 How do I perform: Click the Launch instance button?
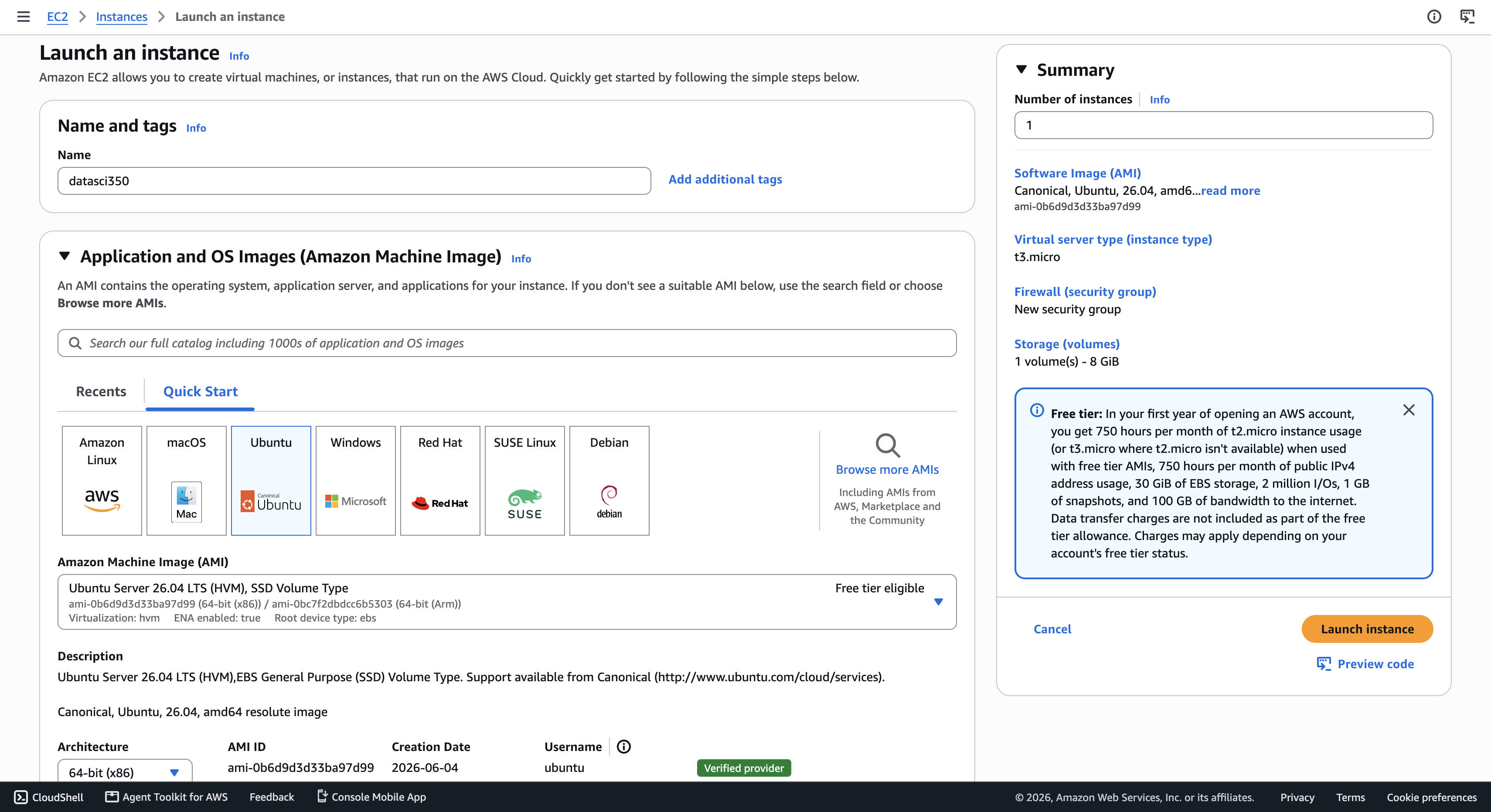(1367, 629)
